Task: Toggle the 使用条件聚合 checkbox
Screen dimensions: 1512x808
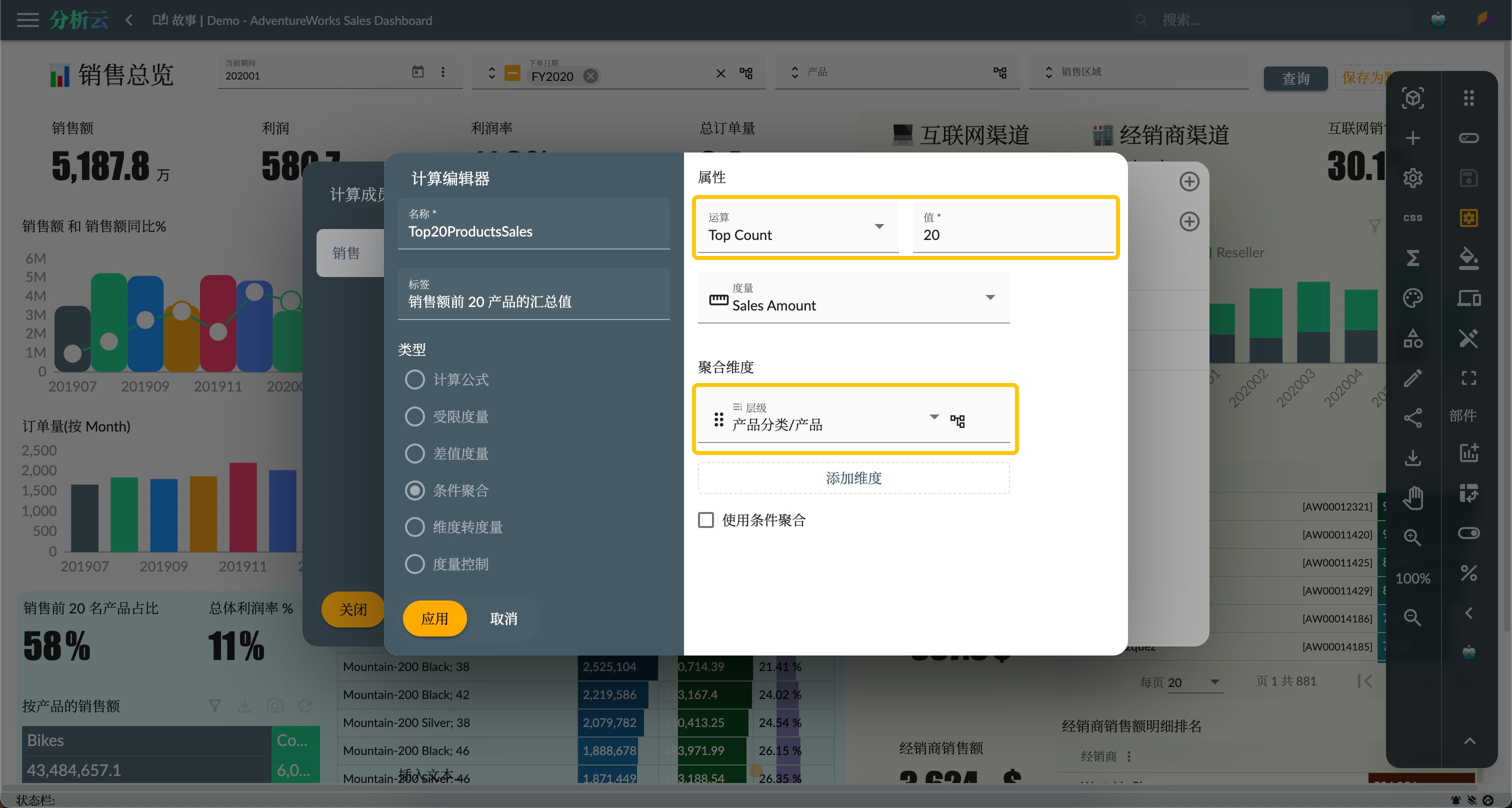Action: pos(706,519)
